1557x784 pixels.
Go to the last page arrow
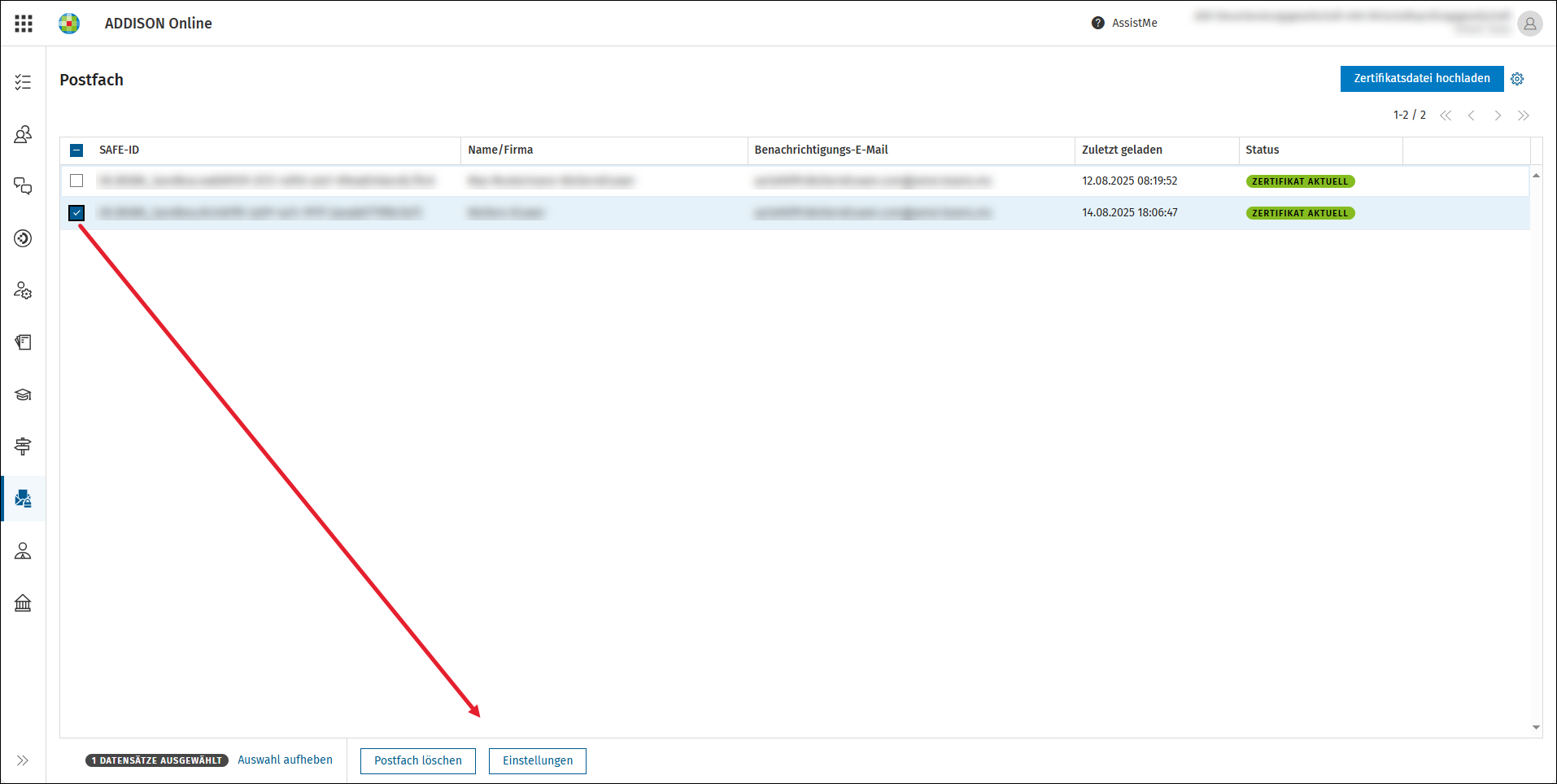tap(1524, 115)
